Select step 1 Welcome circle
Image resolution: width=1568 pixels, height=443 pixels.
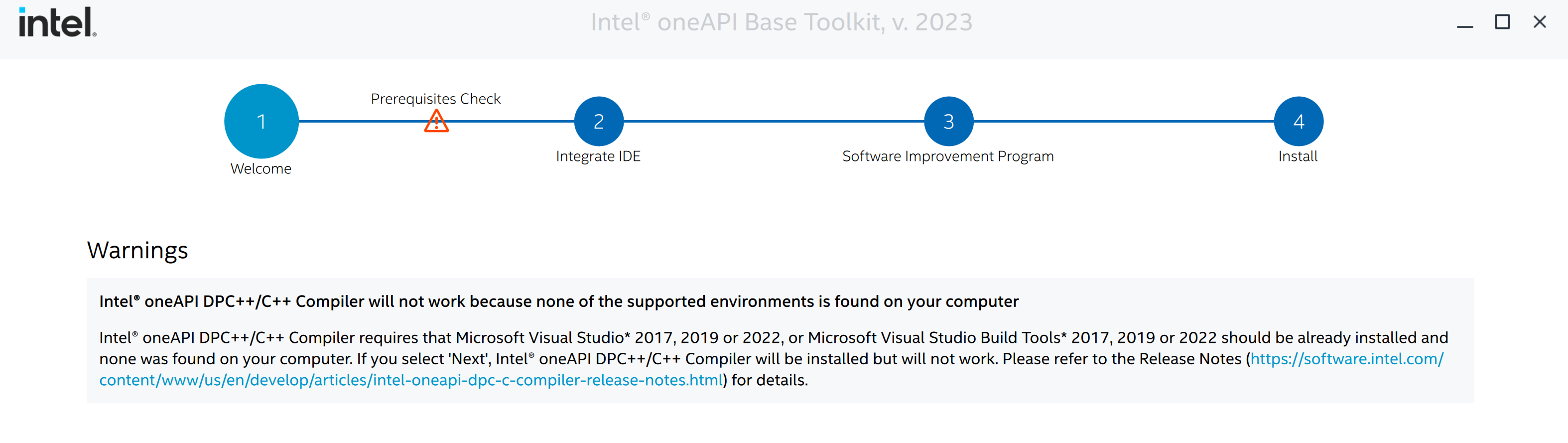(x=261, y=121)
